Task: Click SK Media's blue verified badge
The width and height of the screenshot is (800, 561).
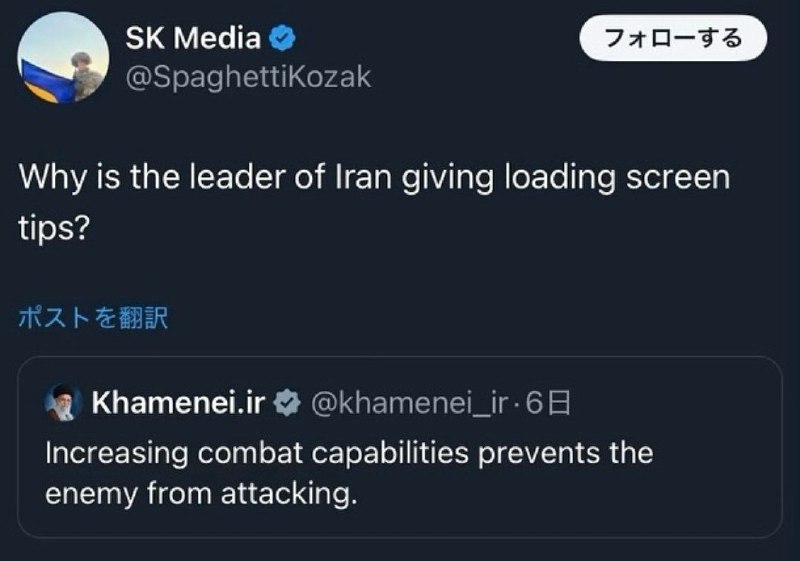Action: [282, 38]
